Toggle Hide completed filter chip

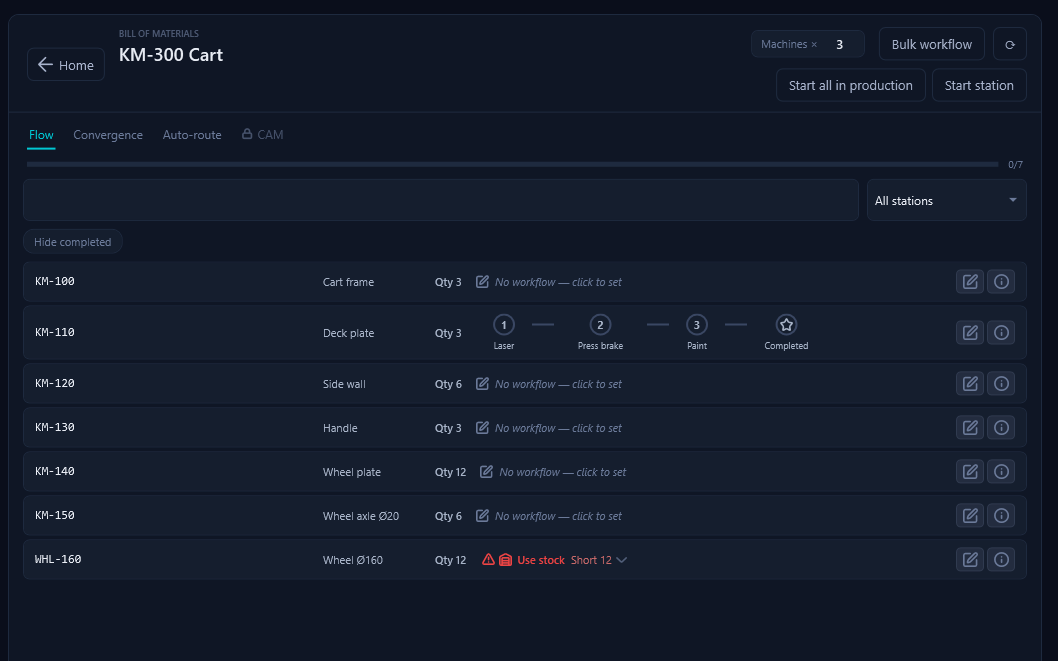[x=73, y=241]
